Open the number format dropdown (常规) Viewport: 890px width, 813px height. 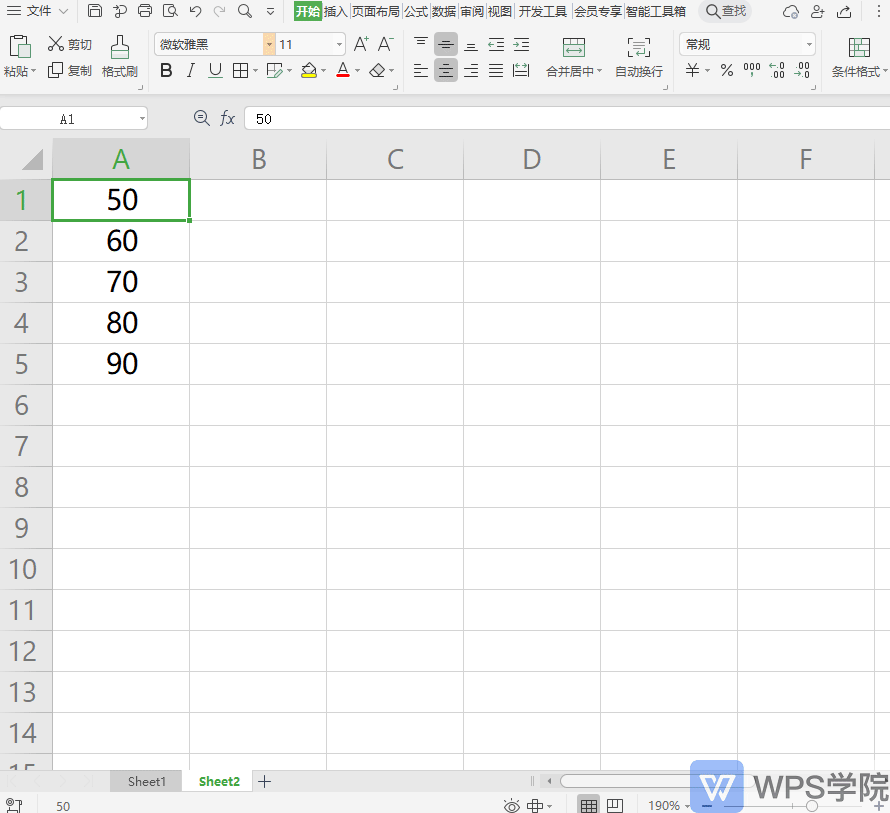(809, 45)
